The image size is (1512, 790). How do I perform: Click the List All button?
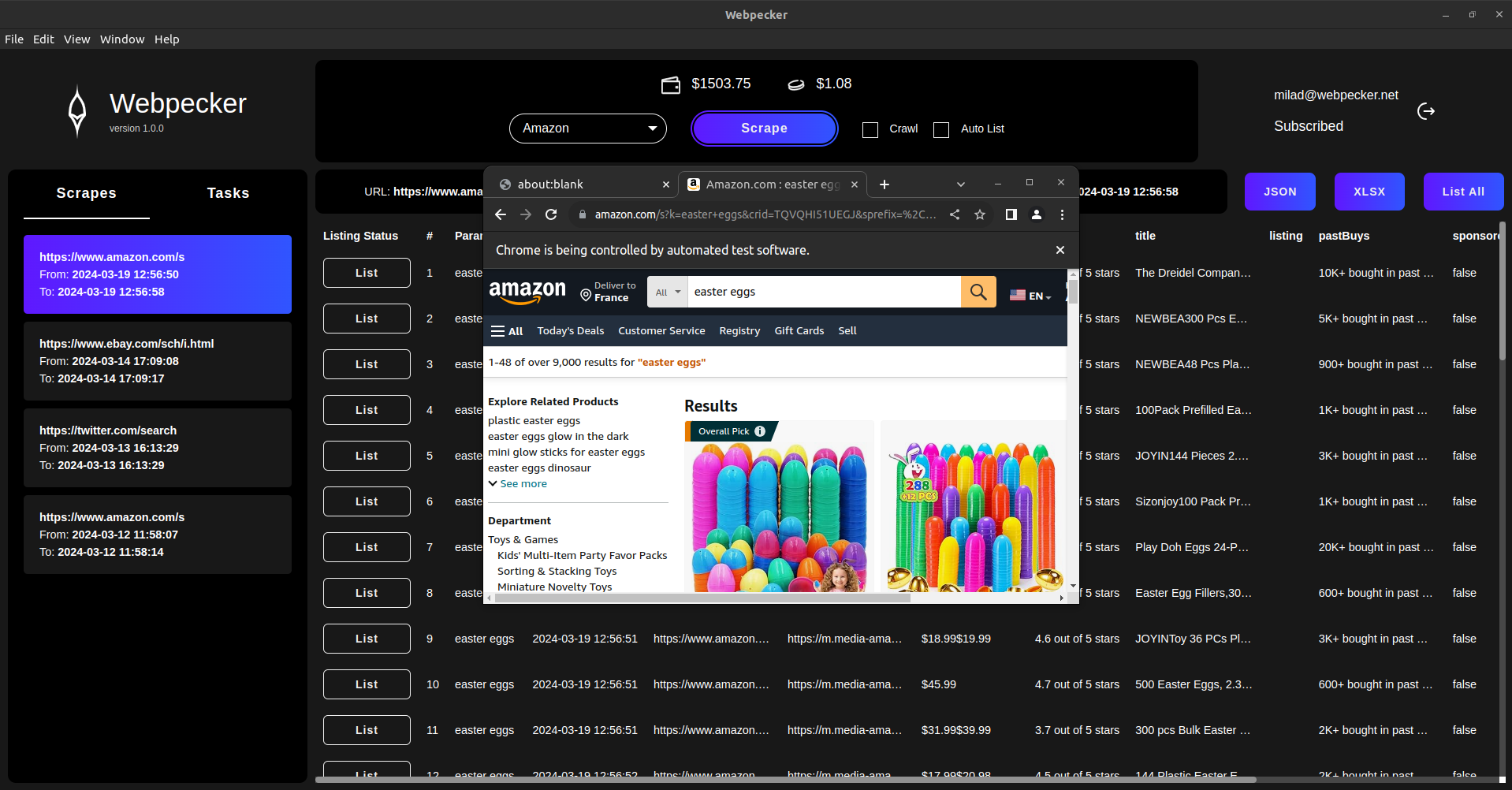coord(1463,192)
